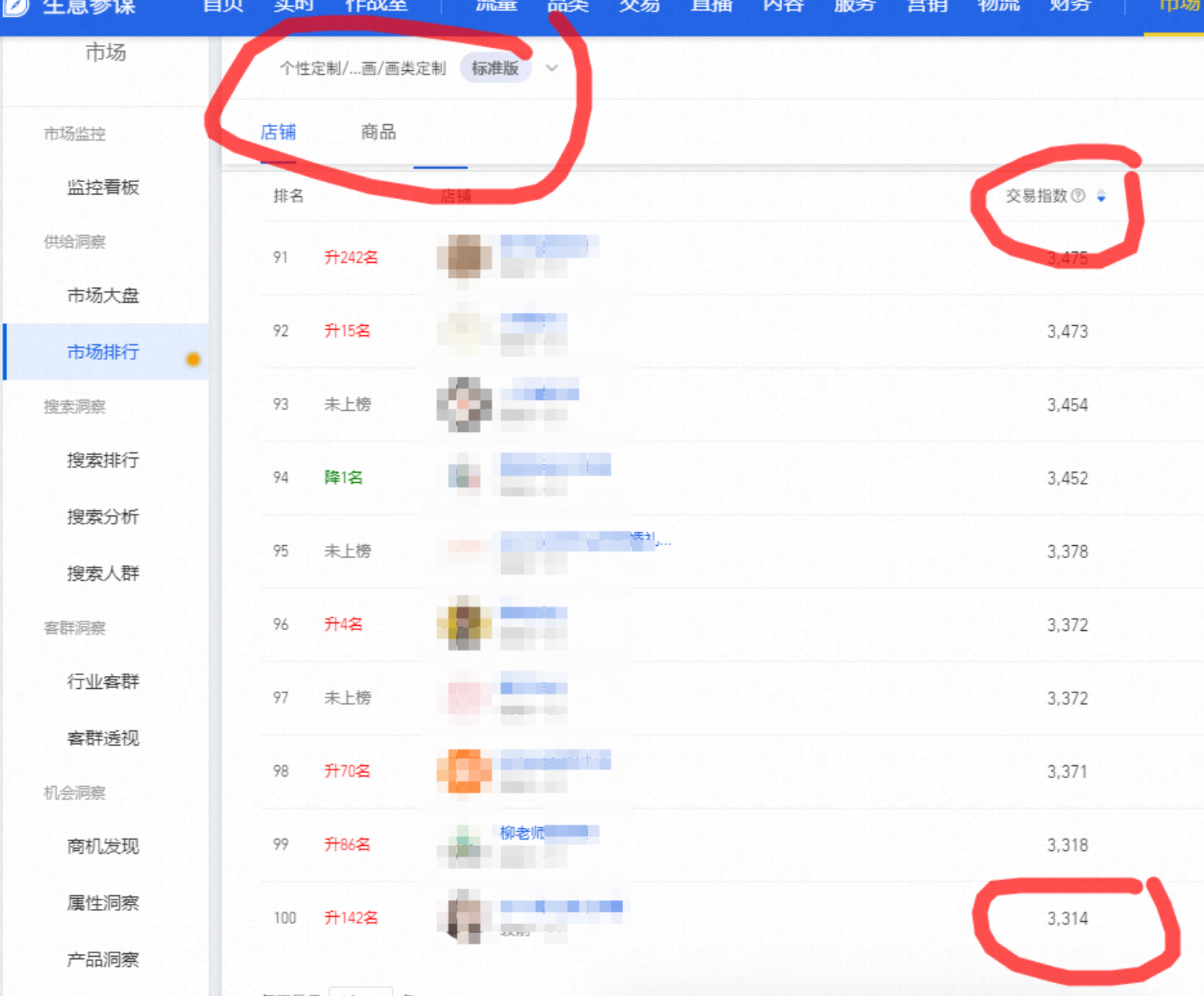Open the shop name link in rank 100 row
Image resolution: width=1204 pixels, height=996 pixels.
pyautogui.click(x=561, y=906)
